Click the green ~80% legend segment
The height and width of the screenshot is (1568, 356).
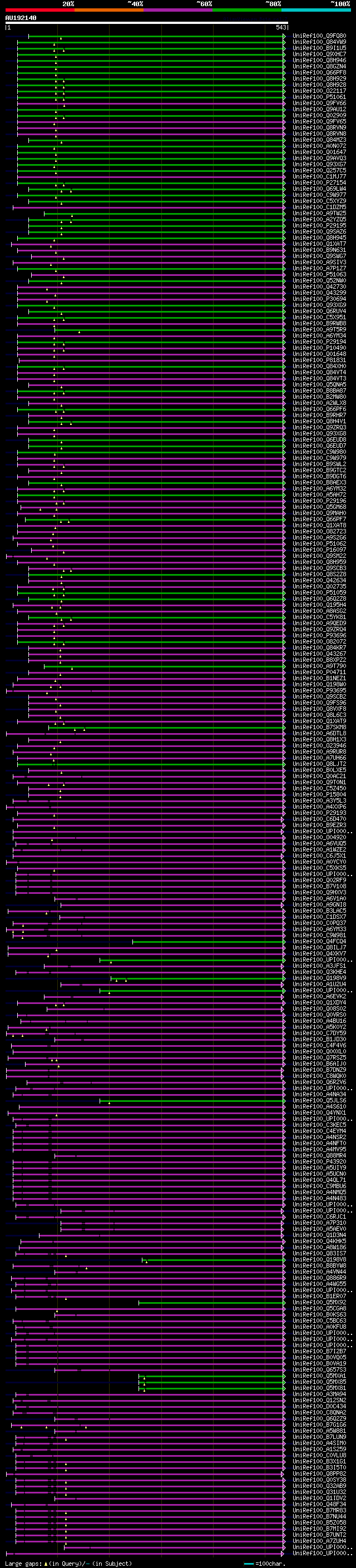[247, 10]
